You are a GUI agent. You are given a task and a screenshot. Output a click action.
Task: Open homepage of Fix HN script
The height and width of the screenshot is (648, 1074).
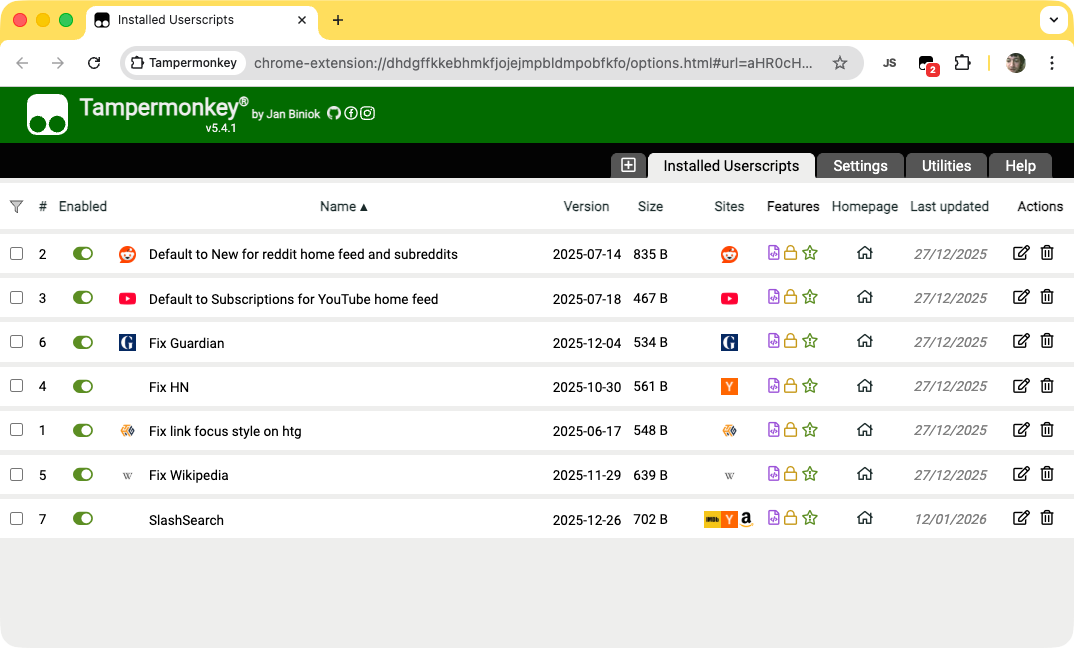(x=864, y=386)
